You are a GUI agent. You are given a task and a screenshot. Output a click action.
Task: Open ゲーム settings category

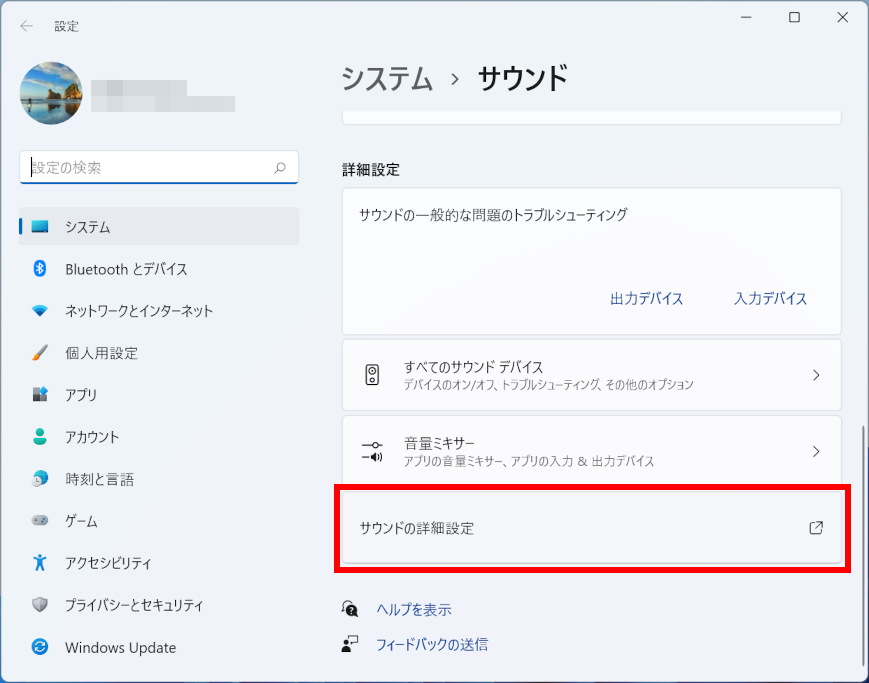tap(81, 521)
